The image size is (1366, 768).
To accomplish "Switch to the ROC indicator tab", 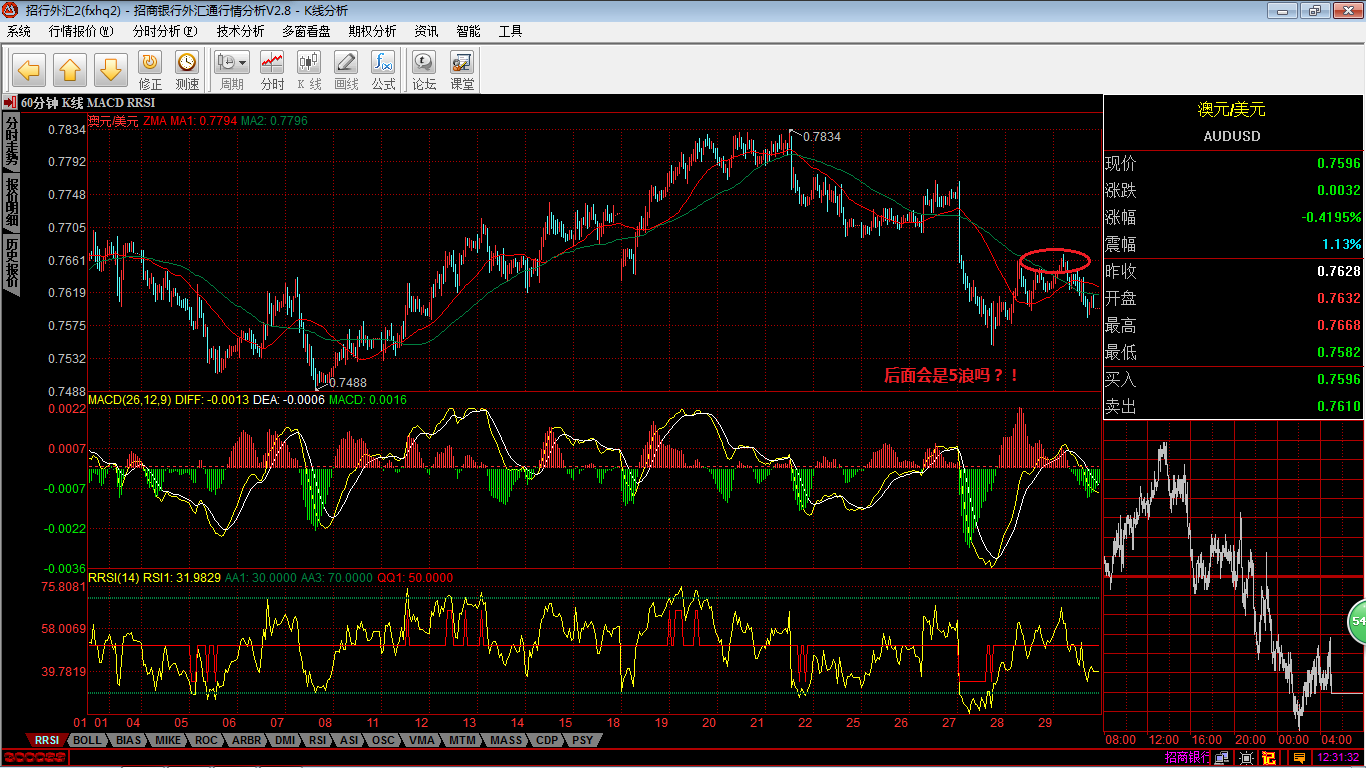I will 206,740.
